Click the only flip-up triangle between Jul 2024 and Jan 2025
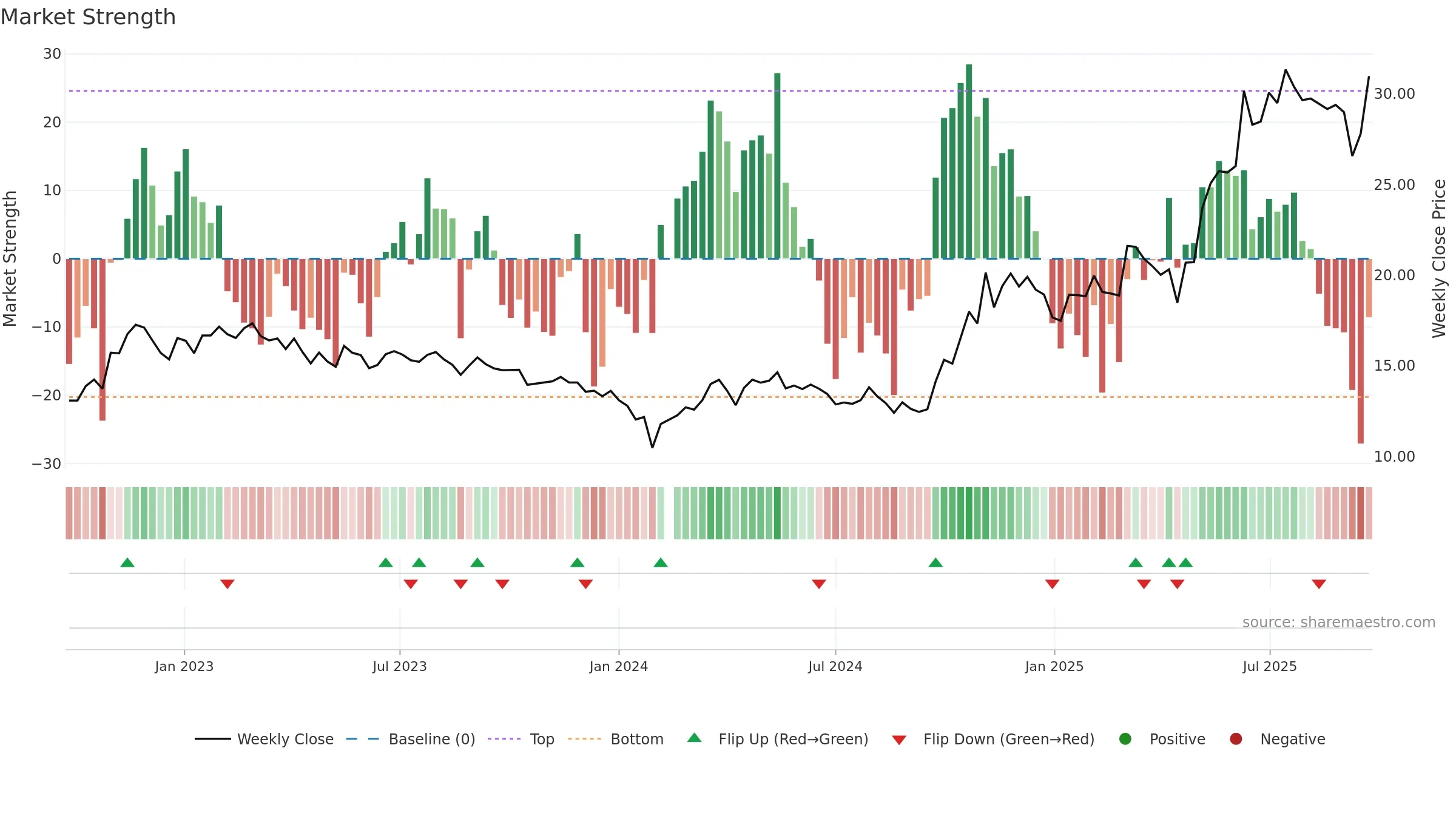 tap(935, 562)
